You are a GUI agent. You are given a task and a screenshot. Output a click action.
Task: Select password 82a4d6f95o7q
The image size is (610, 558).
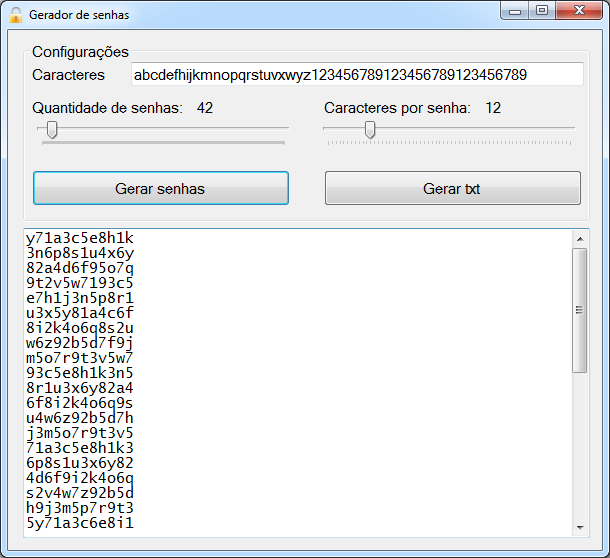pos(80,268)
